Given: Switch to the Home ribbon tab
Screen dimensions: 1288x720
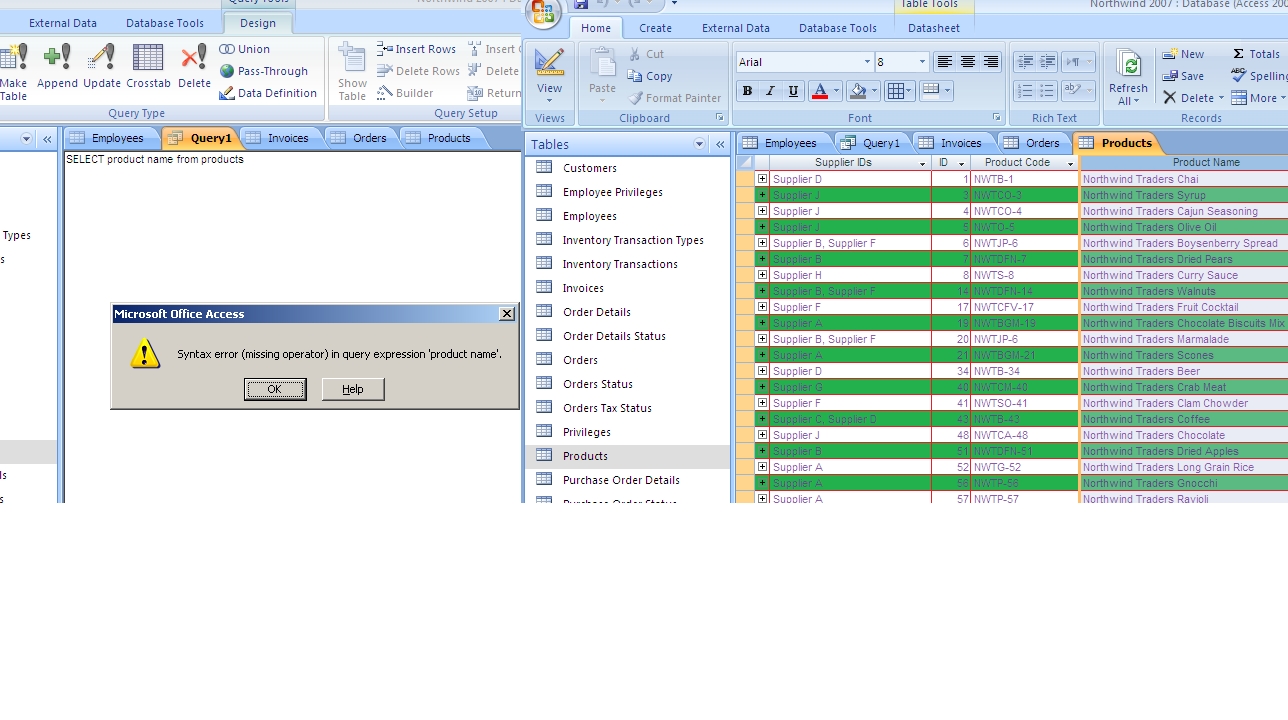Looking at the screenshot, I should coord(596,28).
